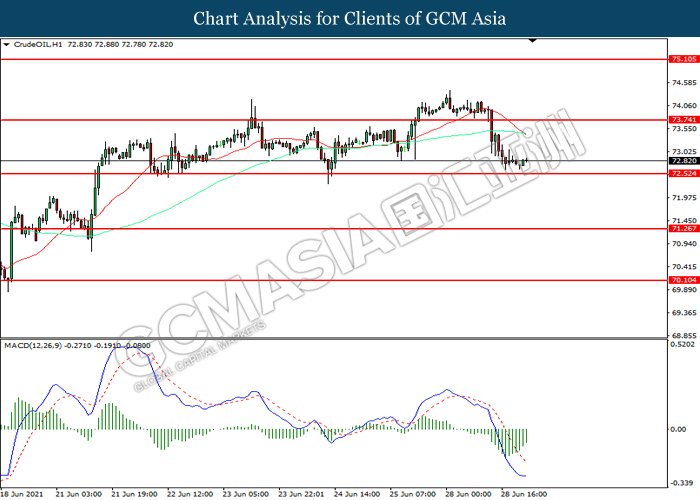Click the 23 Jun 22:01 time label
This screenshot has height=500, width=700.
click(301, 494)
